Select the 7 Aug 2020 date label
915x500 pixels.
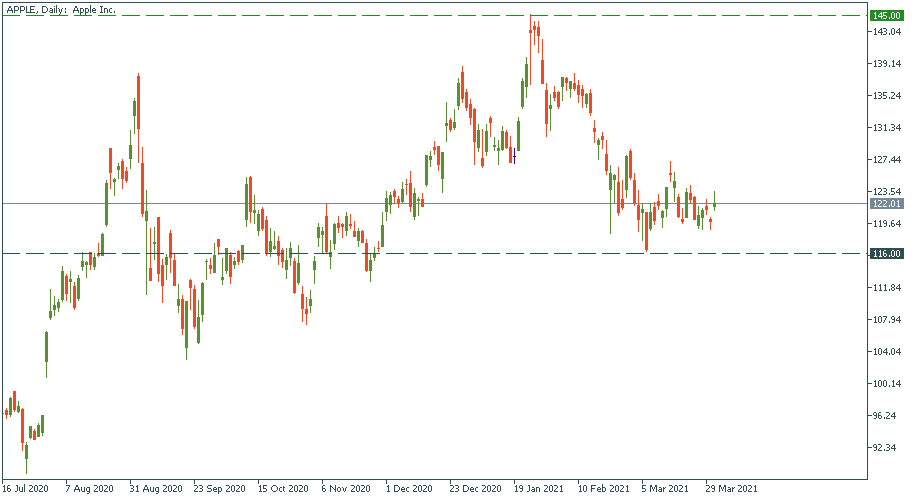pos(90,489)
